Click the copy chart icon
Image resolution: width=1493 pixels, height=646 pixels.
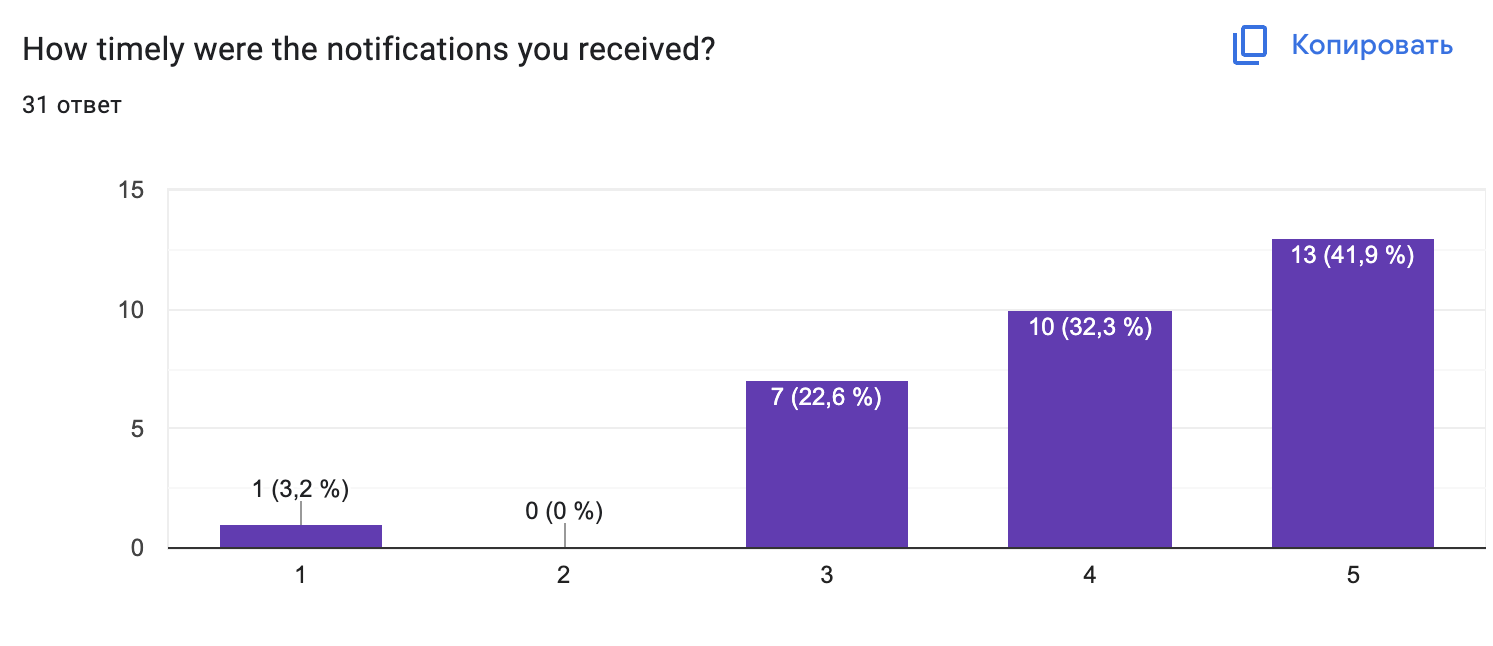1250,46
